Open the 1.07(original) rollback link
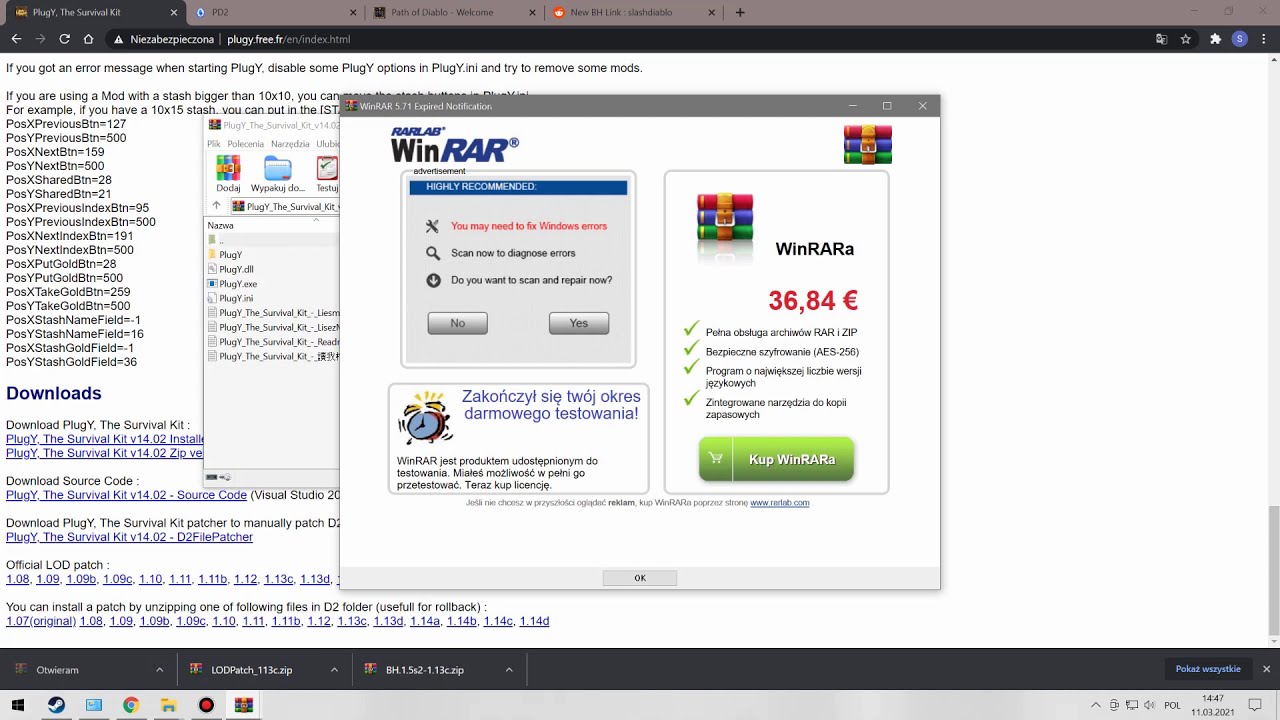The width and height of the screenshot is (1280, 720). pyautogui.click(x=41, y=621)
